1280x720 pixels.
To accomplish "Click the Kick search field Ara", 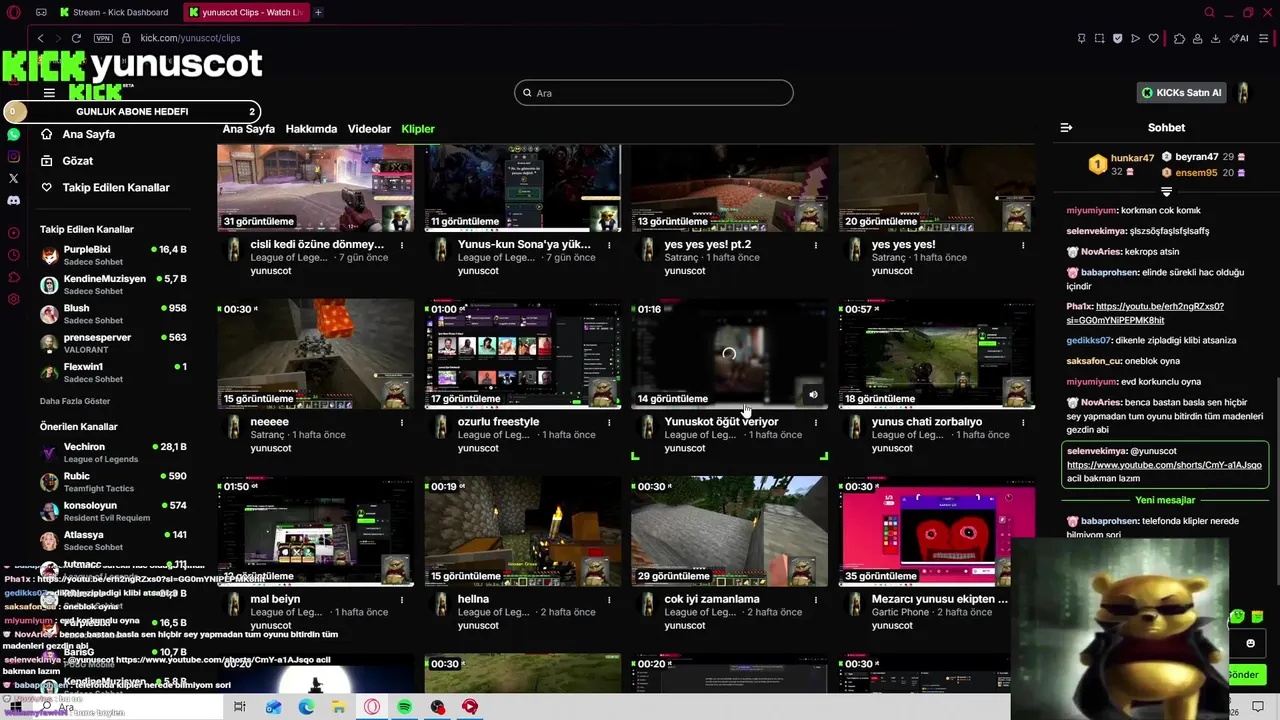I will point(654,93).
